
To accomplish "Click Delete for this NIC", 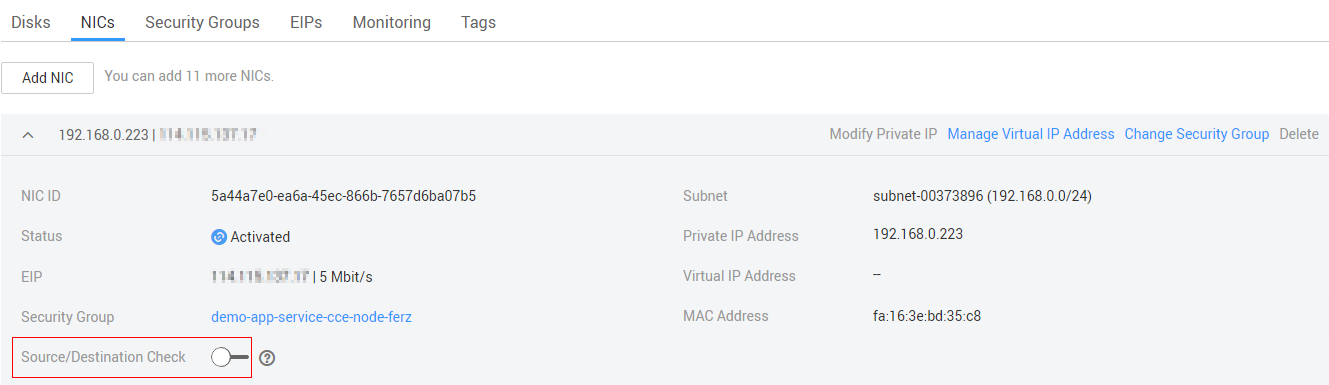I will click(x=1299, y=134).
